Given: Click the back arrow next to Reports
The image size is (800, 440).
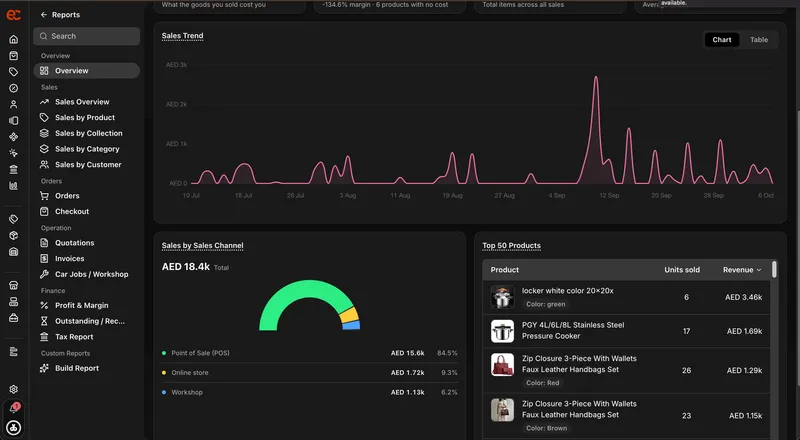Looking at the screenshot, I should (x=44, y=15).
